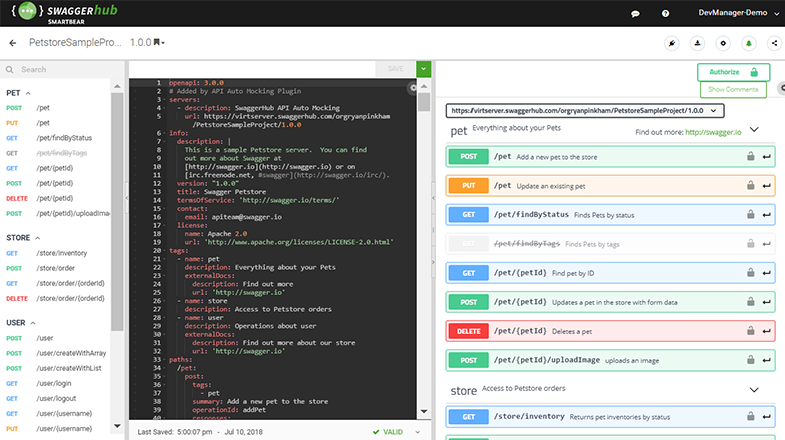Click the download export icon
This screenshot has width=785, height=440.
click(x=697, y=44)
